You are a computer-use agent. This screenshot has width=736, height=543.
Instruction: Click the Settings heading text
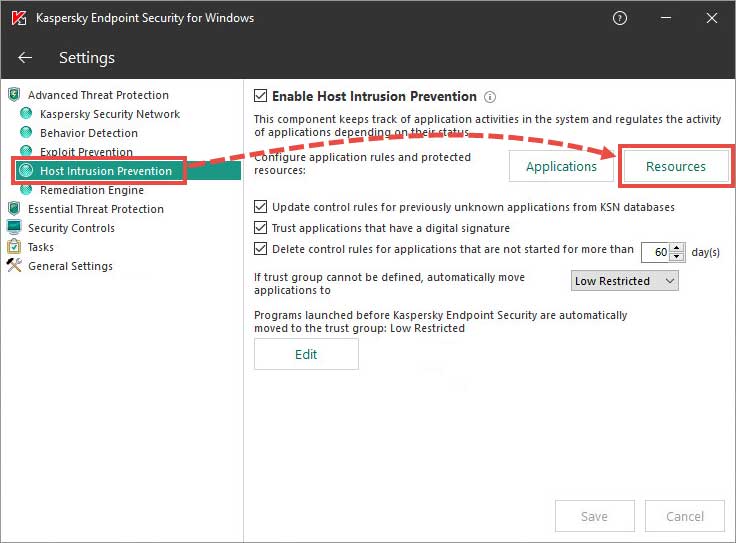pyautogui.click(x=87, y=58)
